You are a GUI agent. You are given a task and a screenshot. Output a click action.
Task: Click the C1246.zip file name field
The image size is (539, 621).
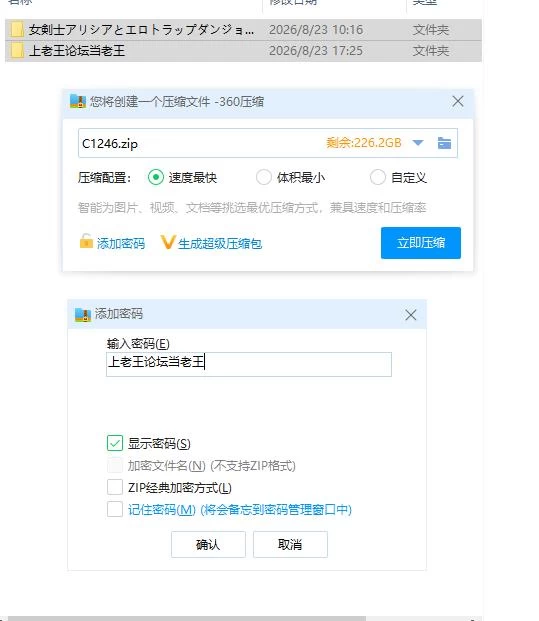268,143
